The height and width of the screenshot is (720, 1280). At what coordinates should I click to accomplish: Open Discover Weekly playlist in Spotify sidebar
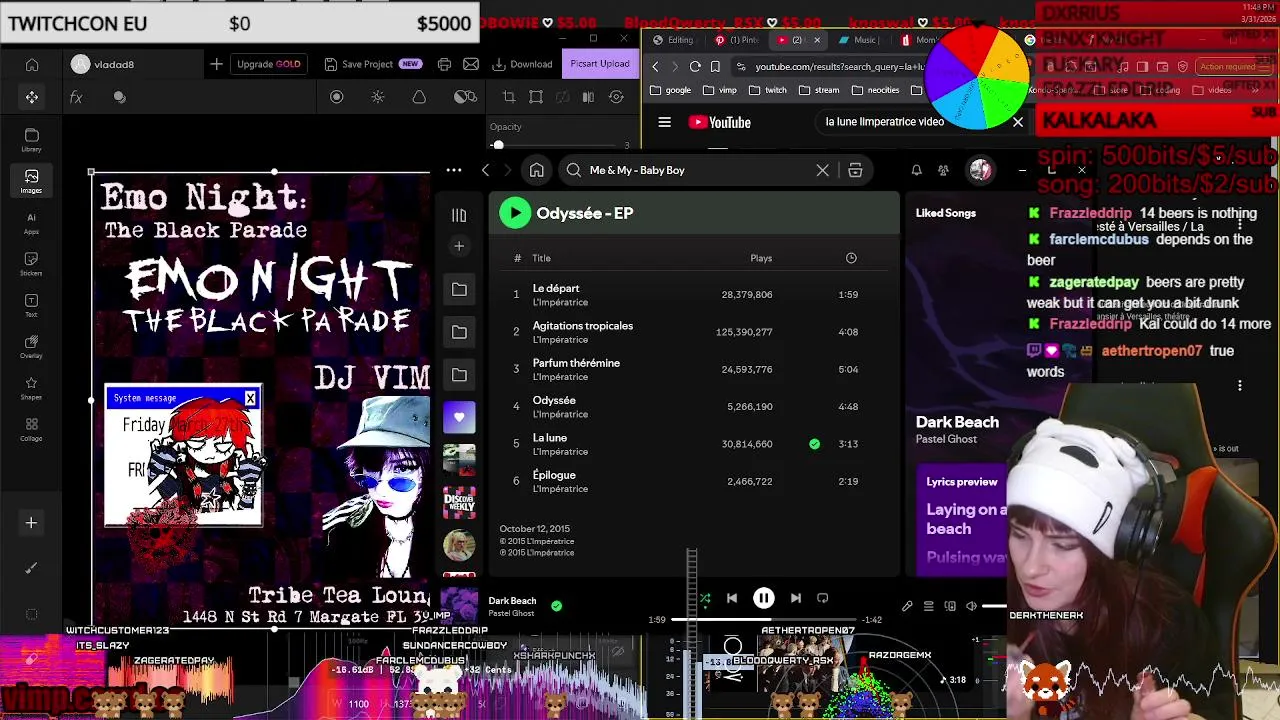(459, 503)
